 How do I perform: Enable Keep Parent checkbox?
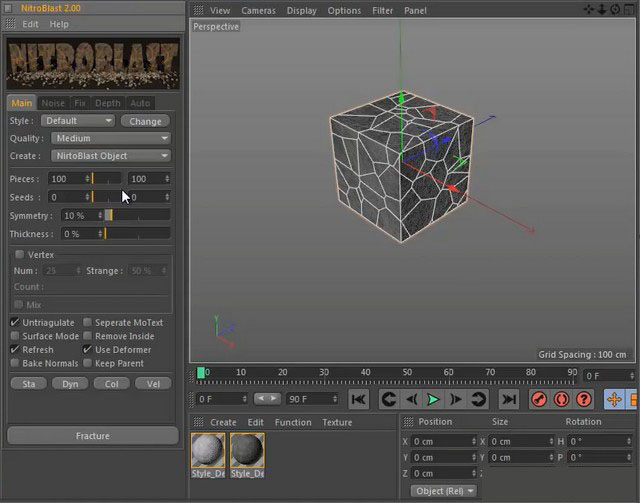point(87,363)
